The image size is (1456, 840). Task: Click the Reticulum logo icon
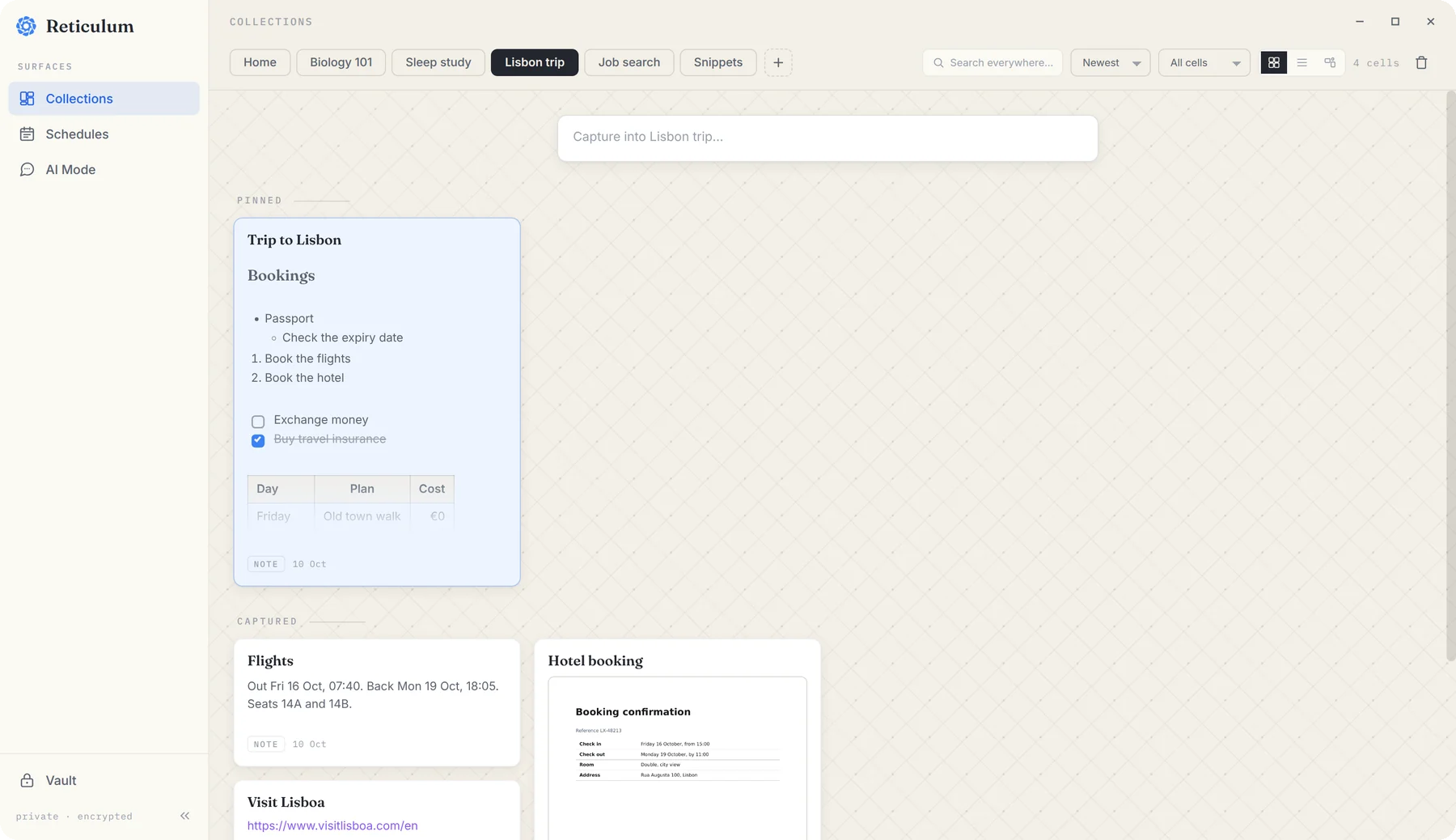click(26, 26)
